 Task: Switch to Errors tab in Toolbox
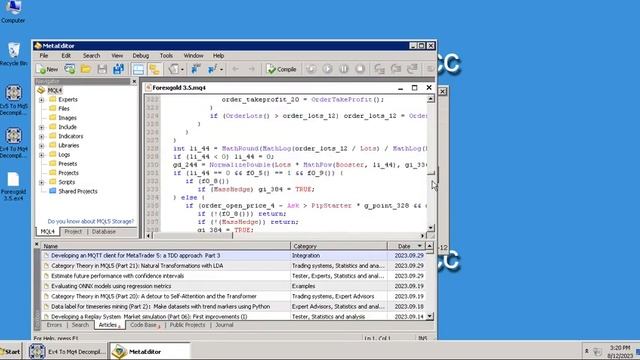[x=54, y=325]
